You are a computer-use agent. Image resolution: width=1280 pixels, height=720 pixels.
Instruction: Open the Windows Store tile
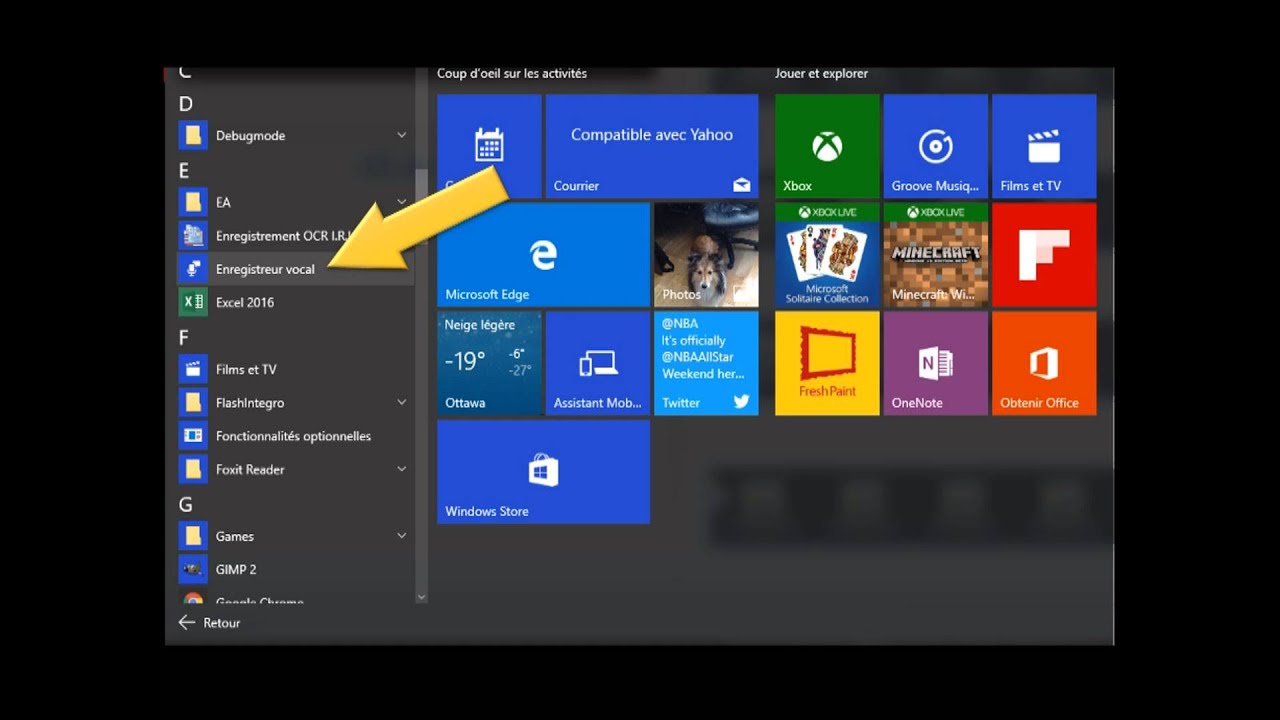[x=543, y=472]
